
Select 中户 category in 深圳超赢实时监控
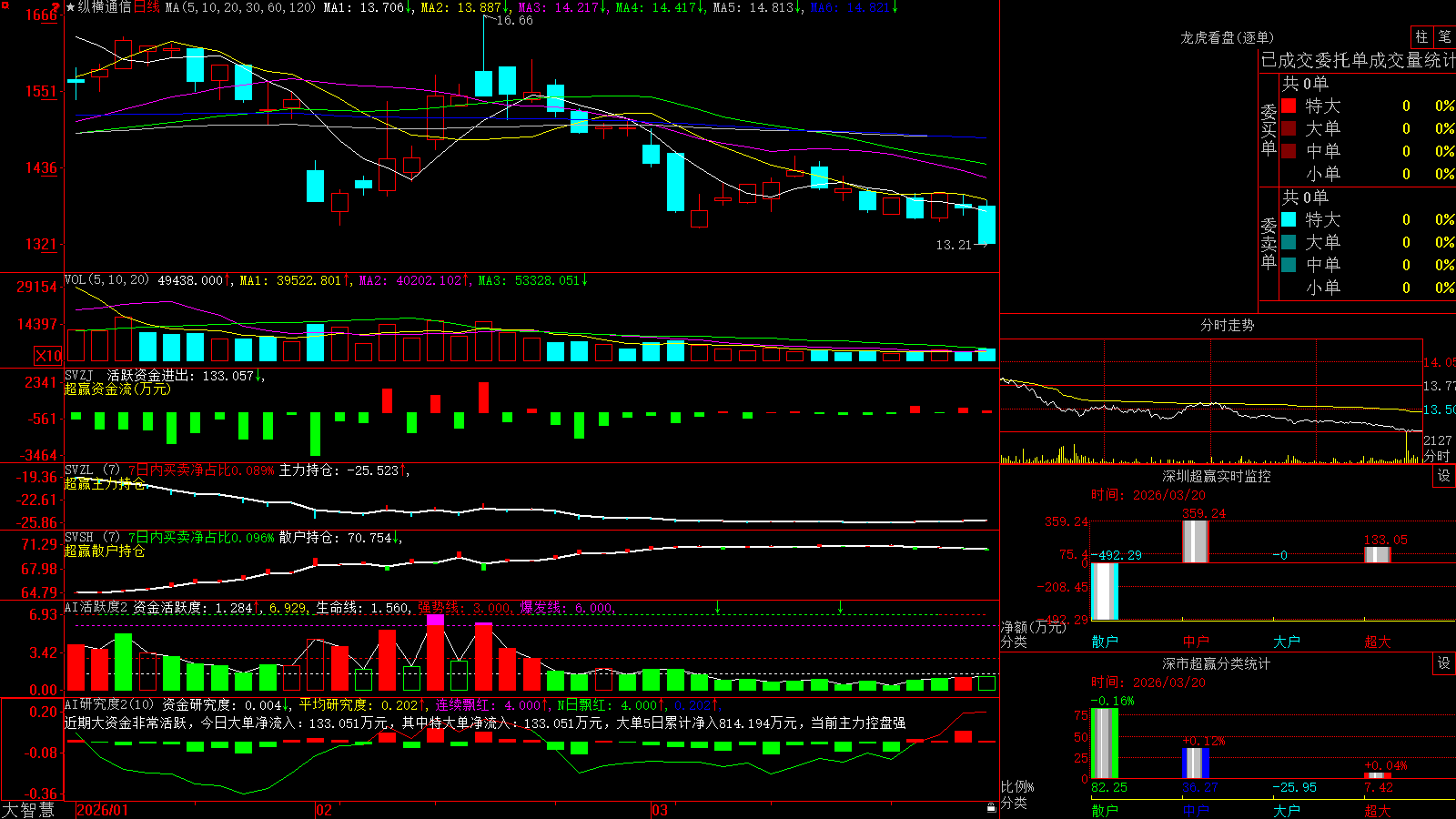click(x=1196, y=642)
